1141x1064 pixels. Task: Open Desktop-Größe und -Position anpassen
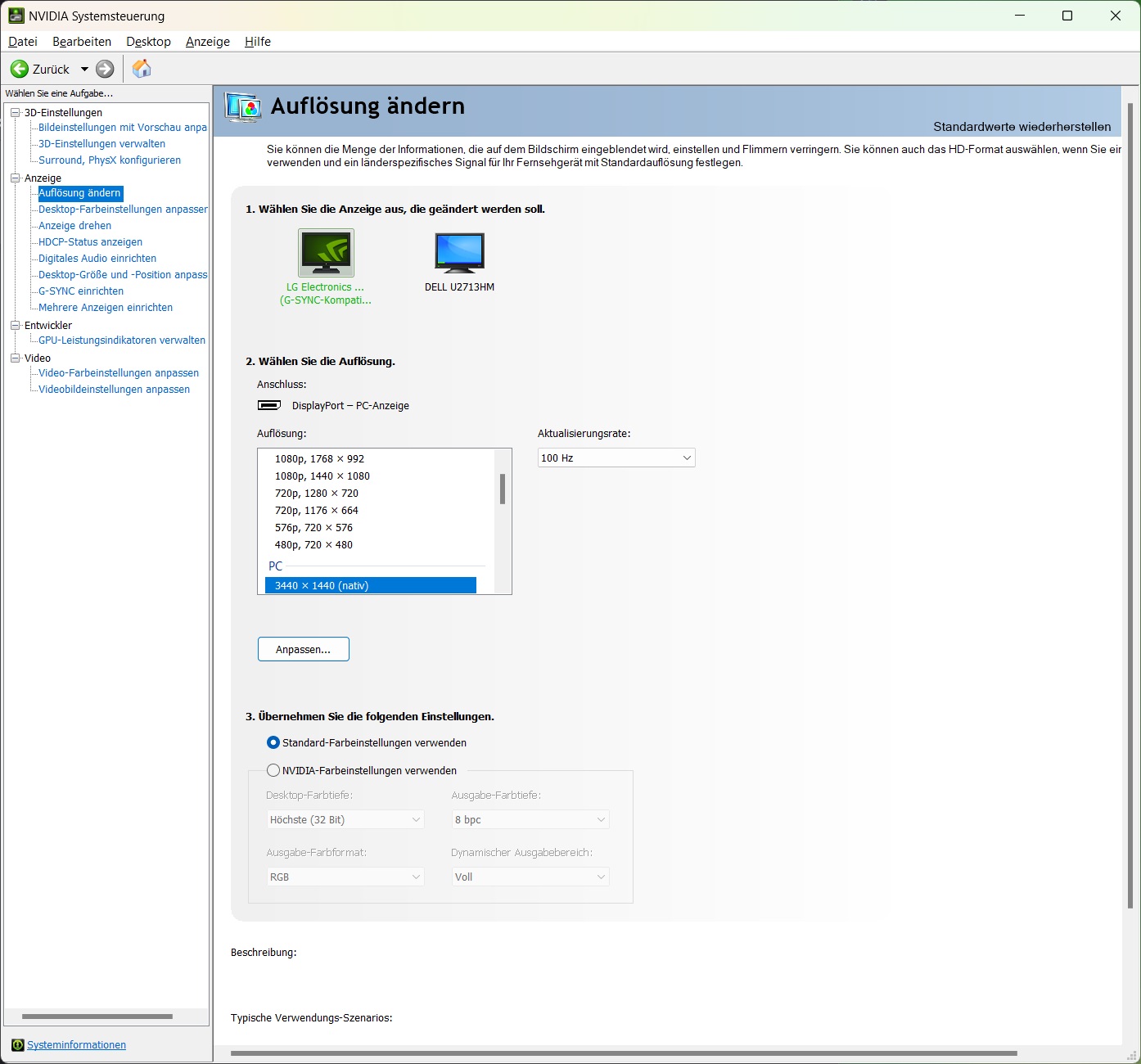(123, 275)
